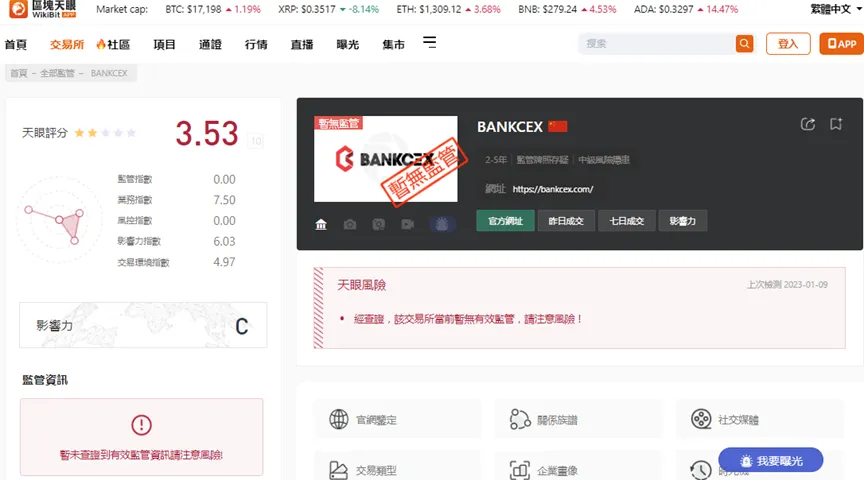Click the ADA $0.3297 ticker
The image size is (864, 480).
[x=686, y=9]
